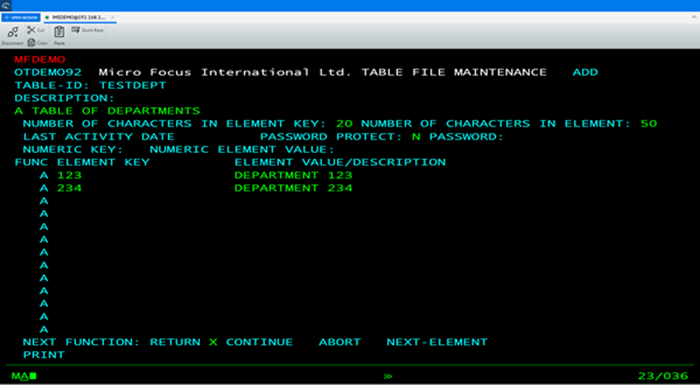Click the Open Session button
700x385 pixels.
tap(21, 17)
